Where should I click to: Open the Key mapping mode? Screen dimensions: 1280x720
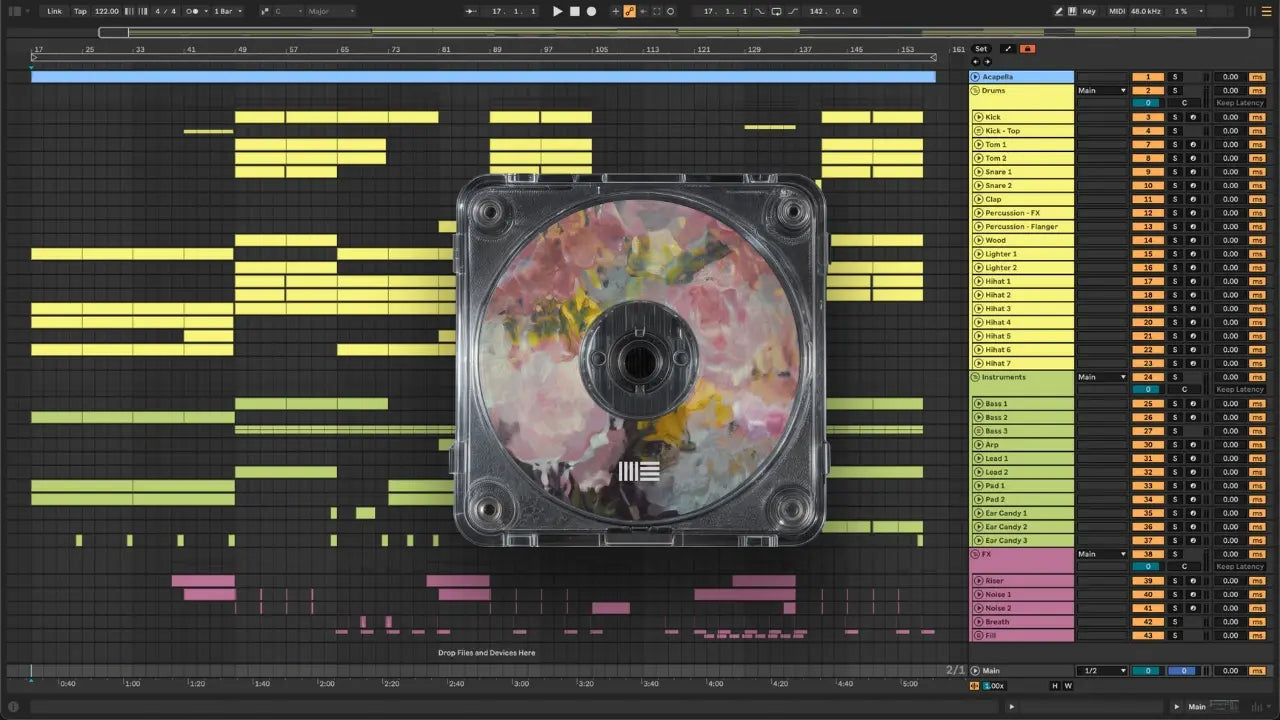pyautogui.click(x=1089, y=11)
